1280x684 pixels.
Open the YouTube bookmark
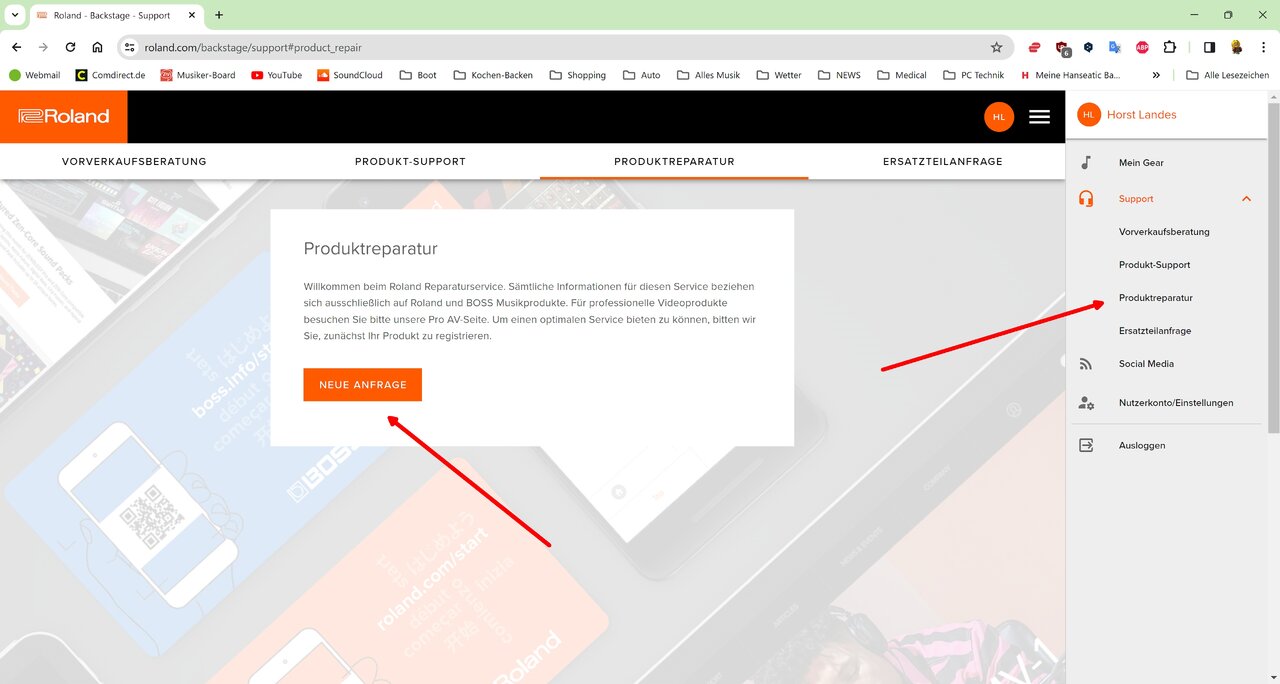[x=277, y=75]
